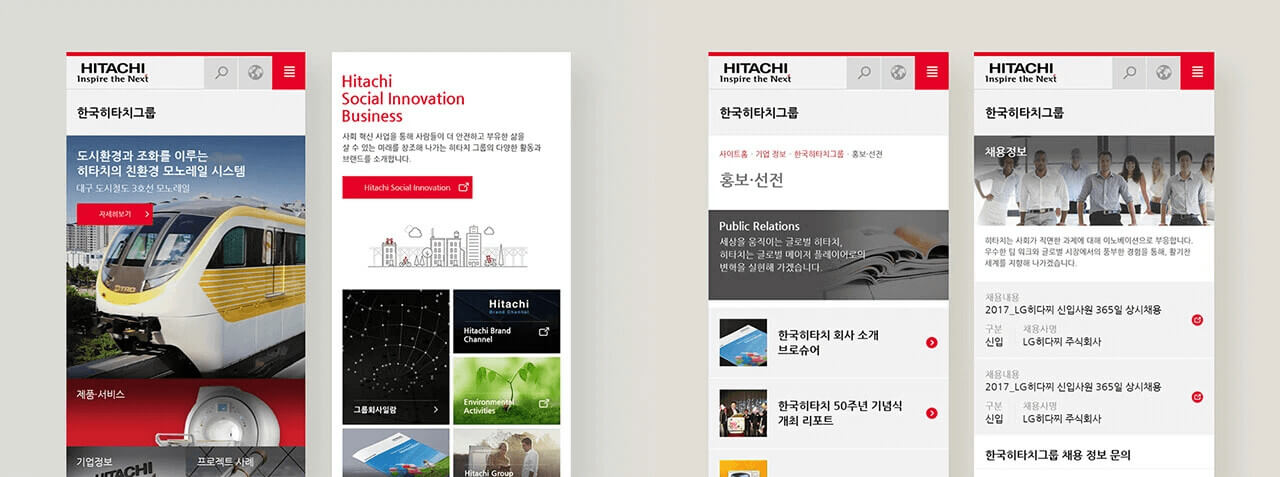This screenshot has width=1280, height=477.
Task: Click external-link icon of the second job listing
Action: click(x=1197, y=397)
